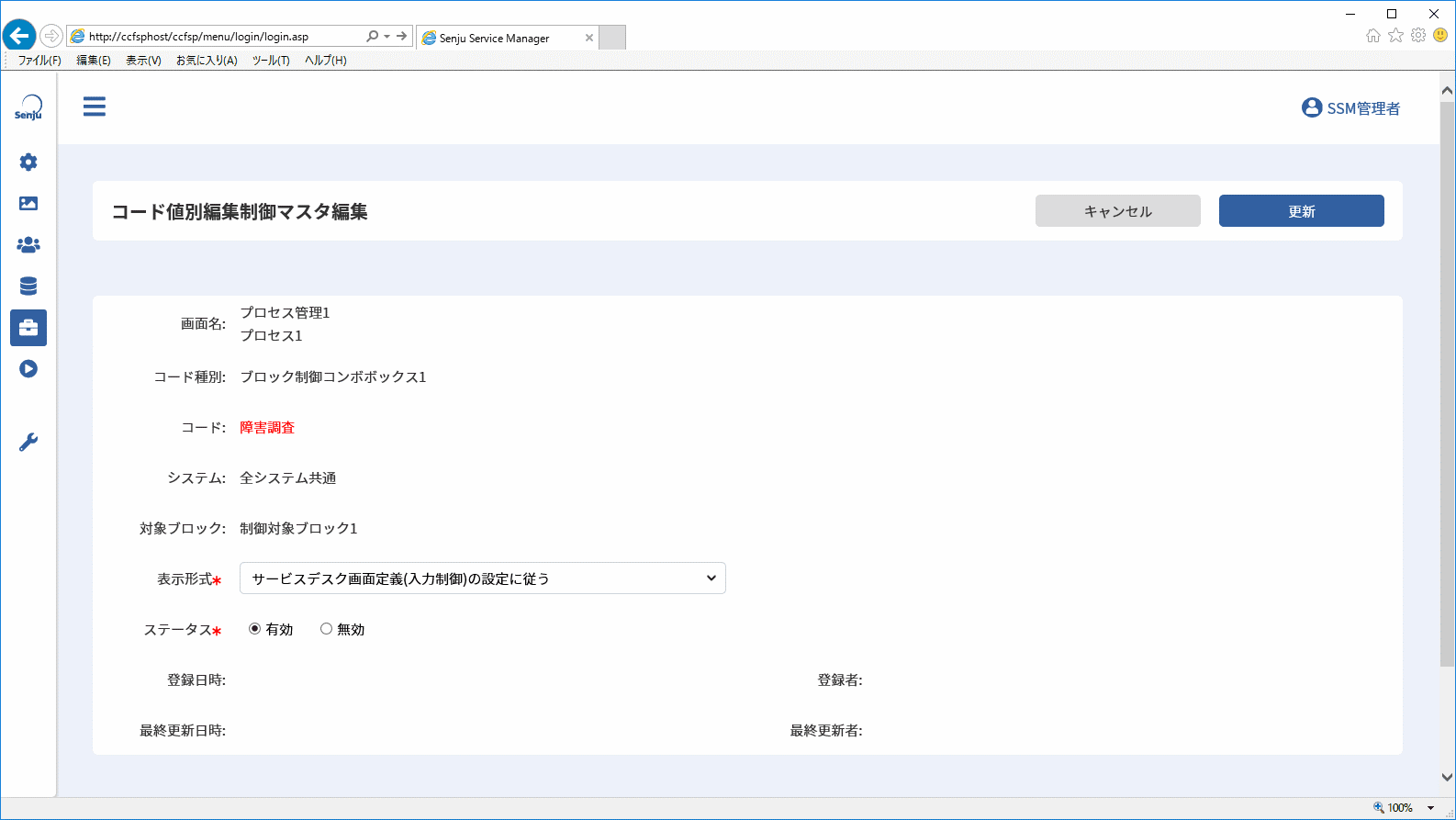1456x820 pixels.
Task: Click the SSM管理者 user name
Action: click(1363, 108)
